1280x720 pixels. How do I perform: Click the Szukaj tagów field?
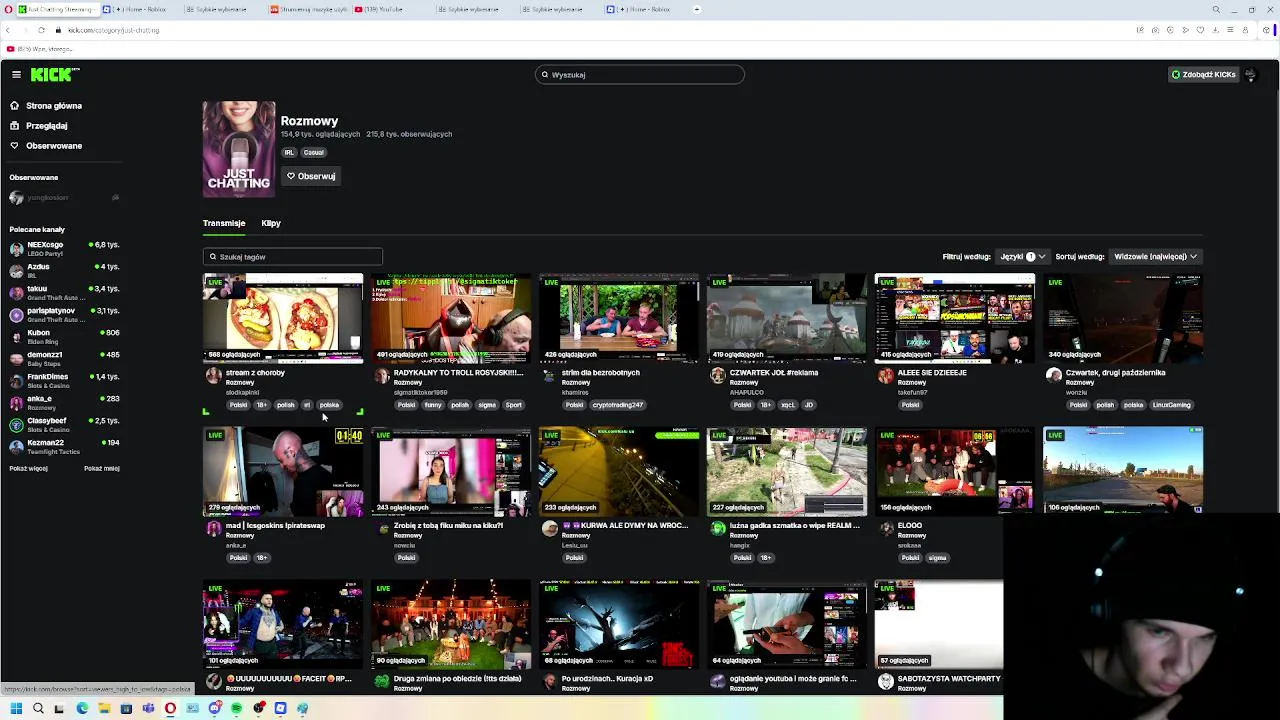(292, 257)
